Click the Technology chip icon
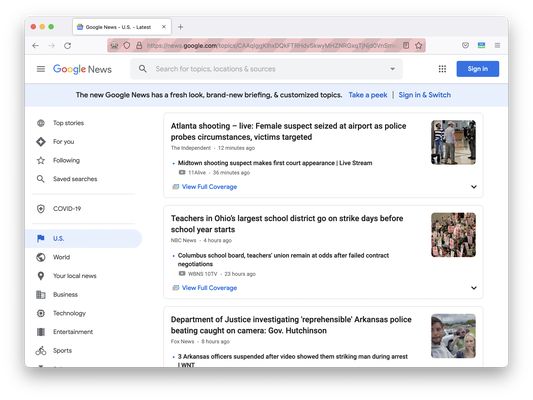 pos(41,313)
